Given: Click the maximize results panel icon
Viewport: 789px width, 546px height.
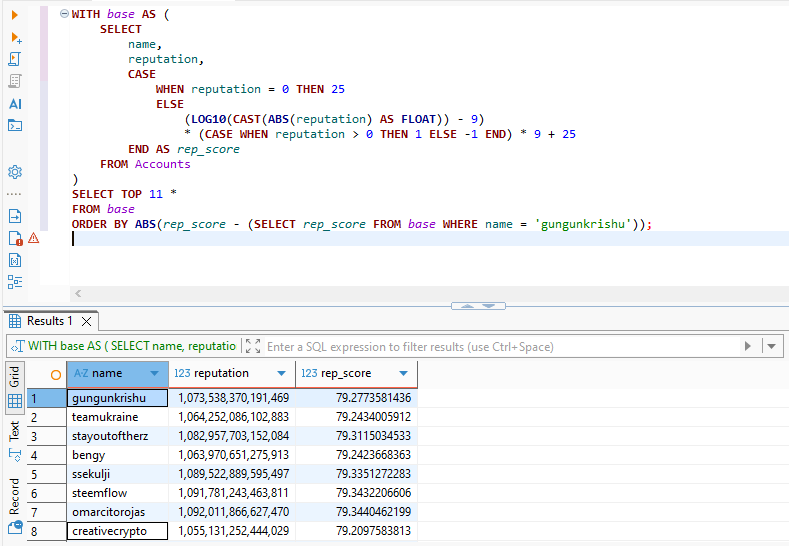Looking at the screenshot, I should click(x=253, y=346).
